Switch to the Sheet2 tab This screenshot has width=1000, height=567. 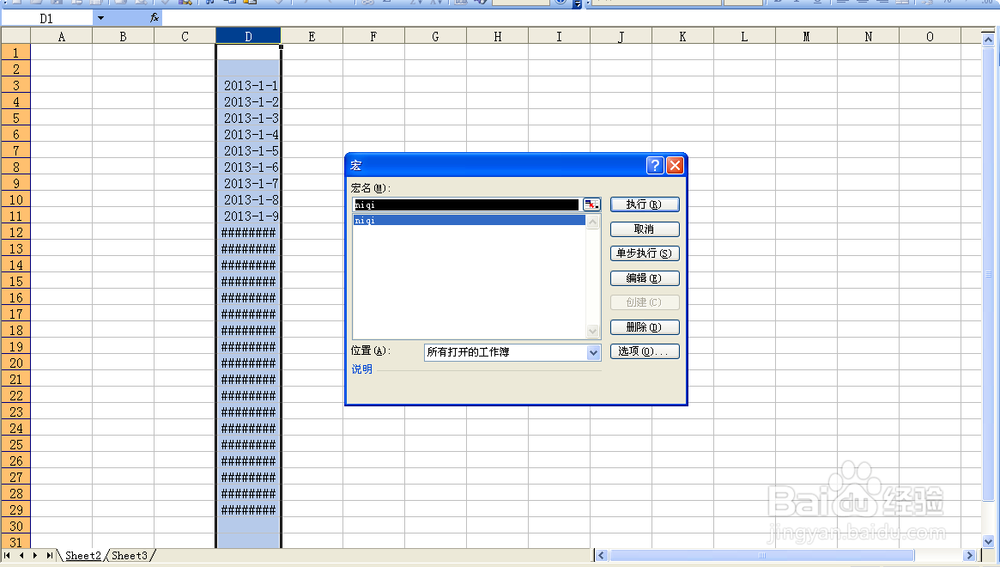pos(83,556)
